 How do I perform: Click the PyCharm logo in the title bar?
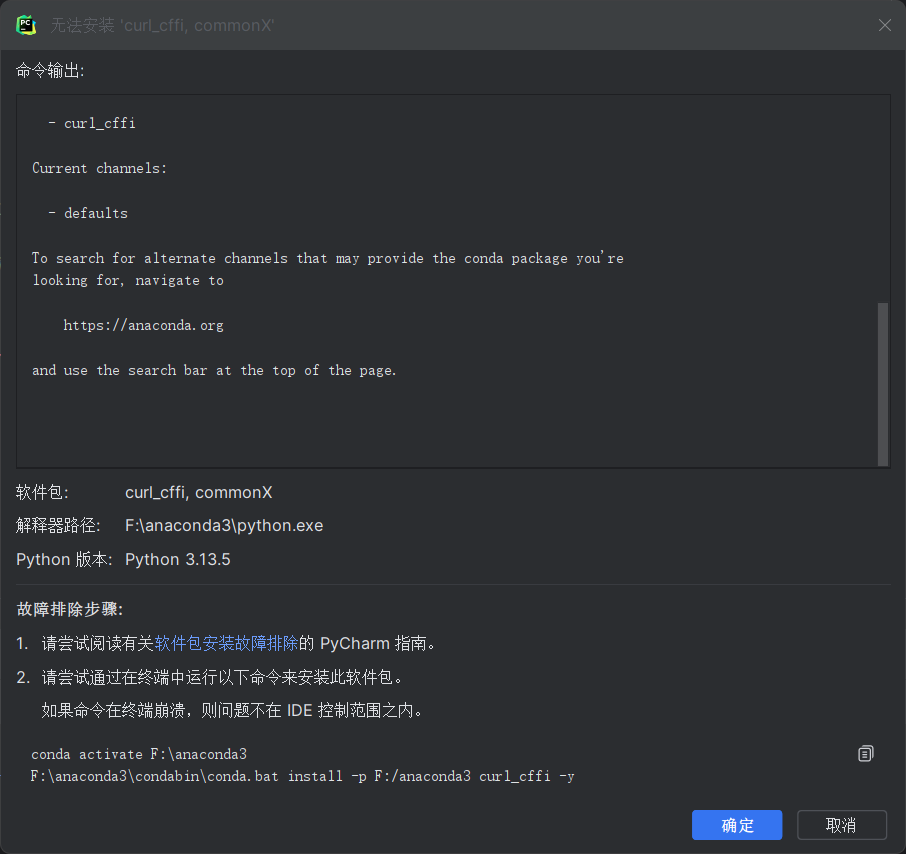pyautogui.click(x=26, y=25)
